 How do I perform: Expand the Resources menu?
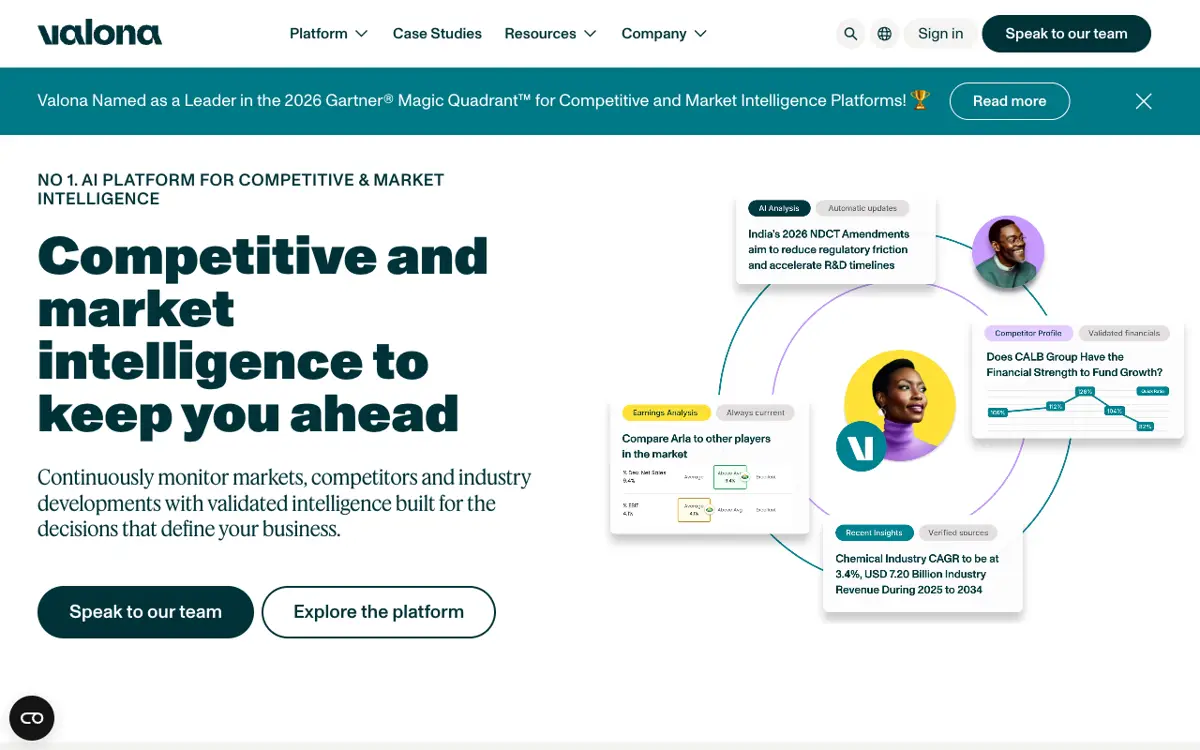click(551, 34)
